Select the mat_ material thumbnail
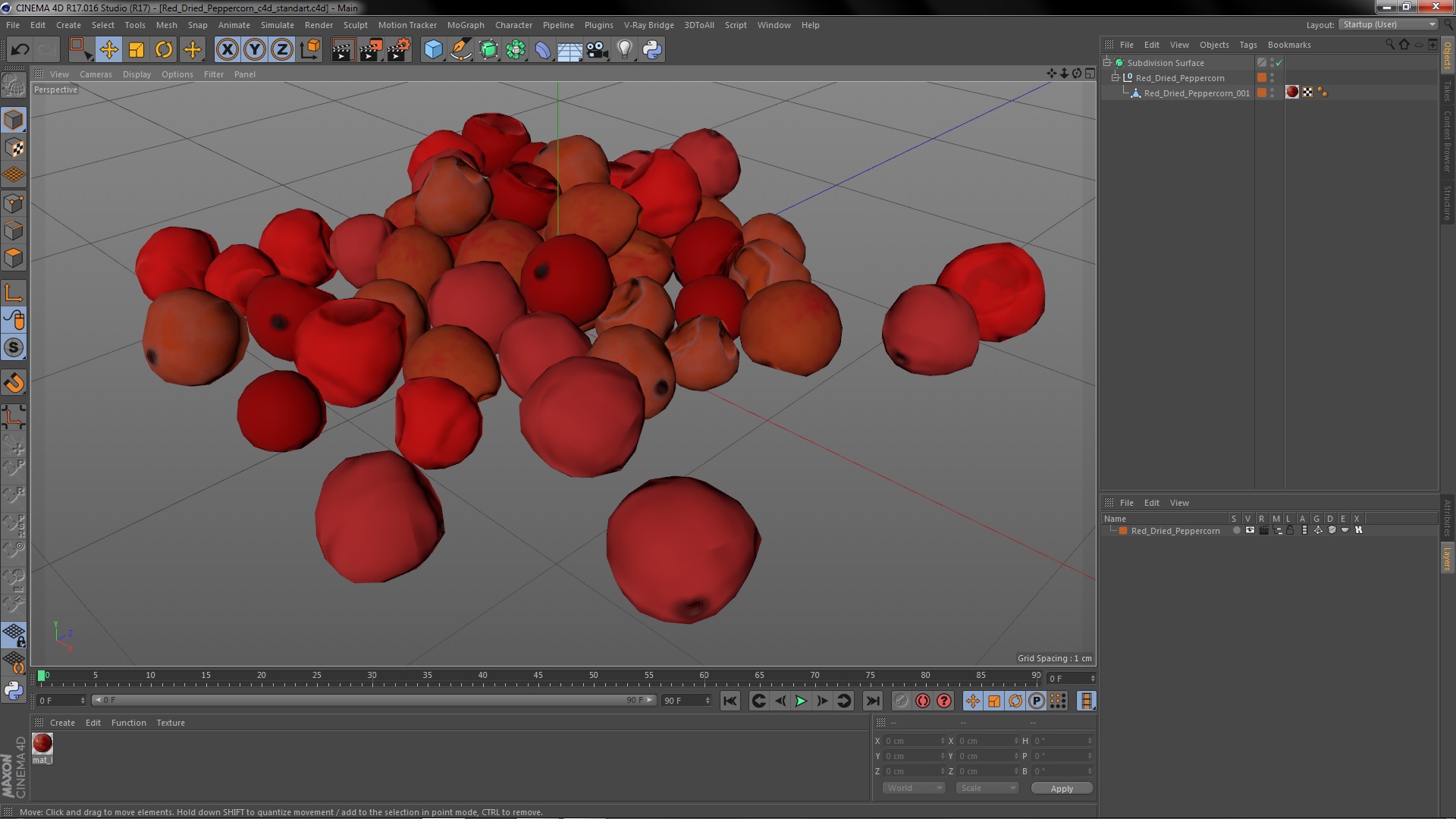The image size is (1456, 819). pyautogui.click(x=42, y=743)
